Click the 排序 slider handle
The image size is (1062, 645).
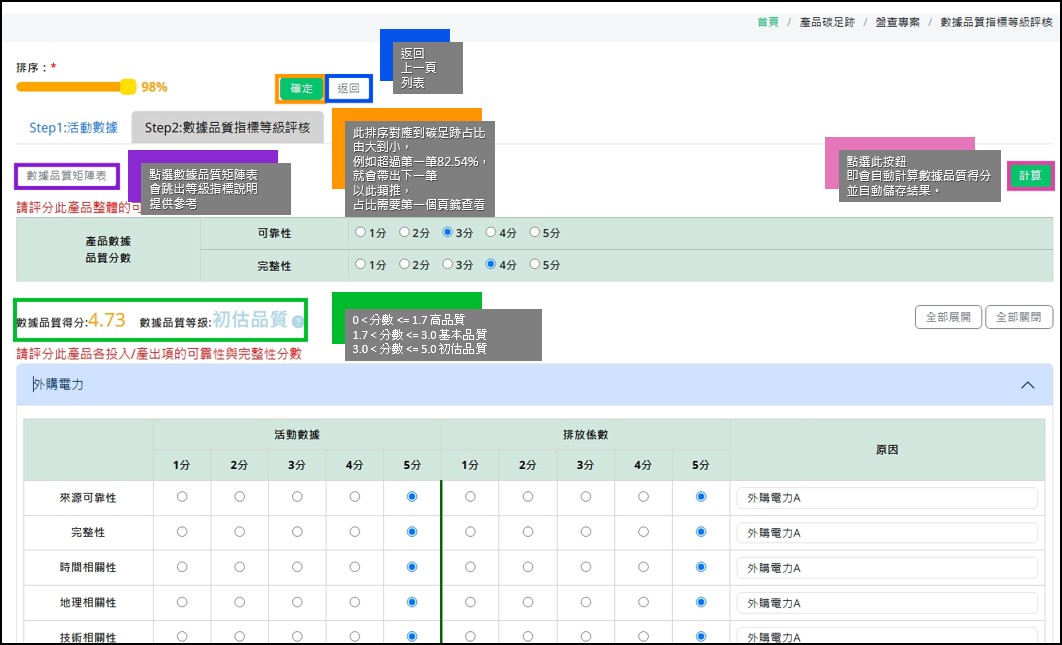[x=128, y=87]
